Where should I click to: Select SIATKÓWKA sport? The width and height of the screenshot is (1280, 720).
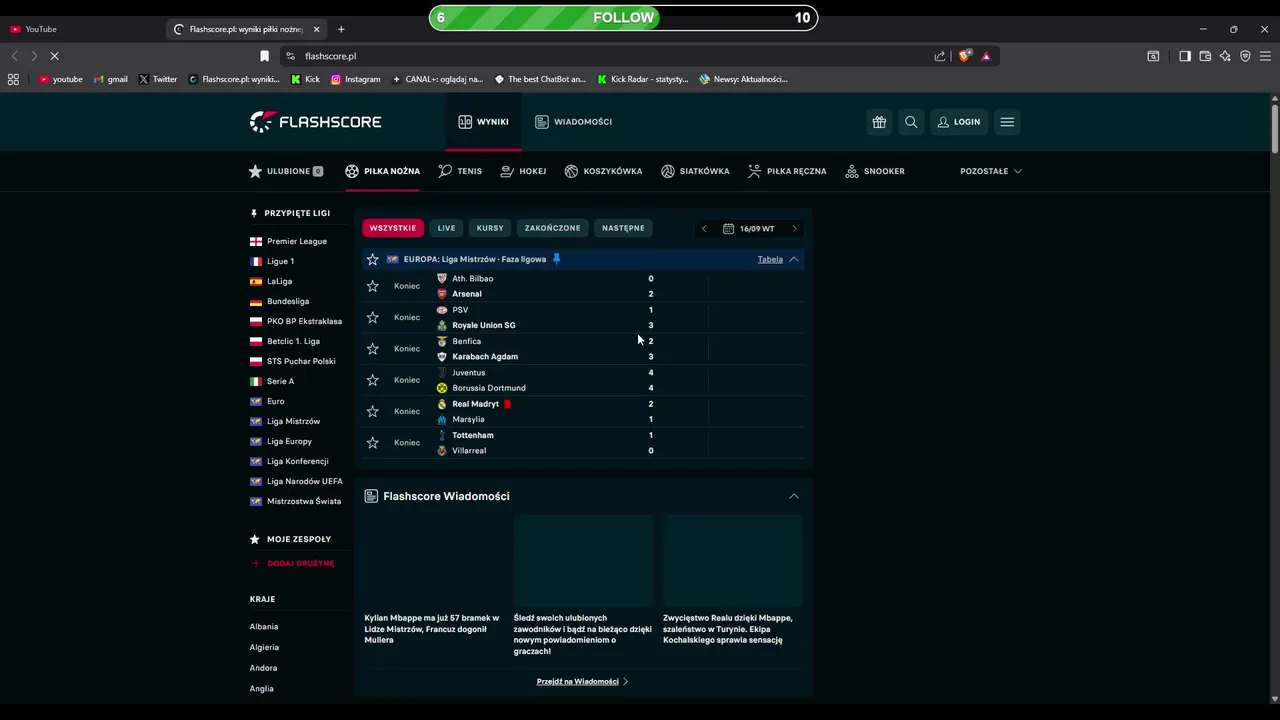695,171
